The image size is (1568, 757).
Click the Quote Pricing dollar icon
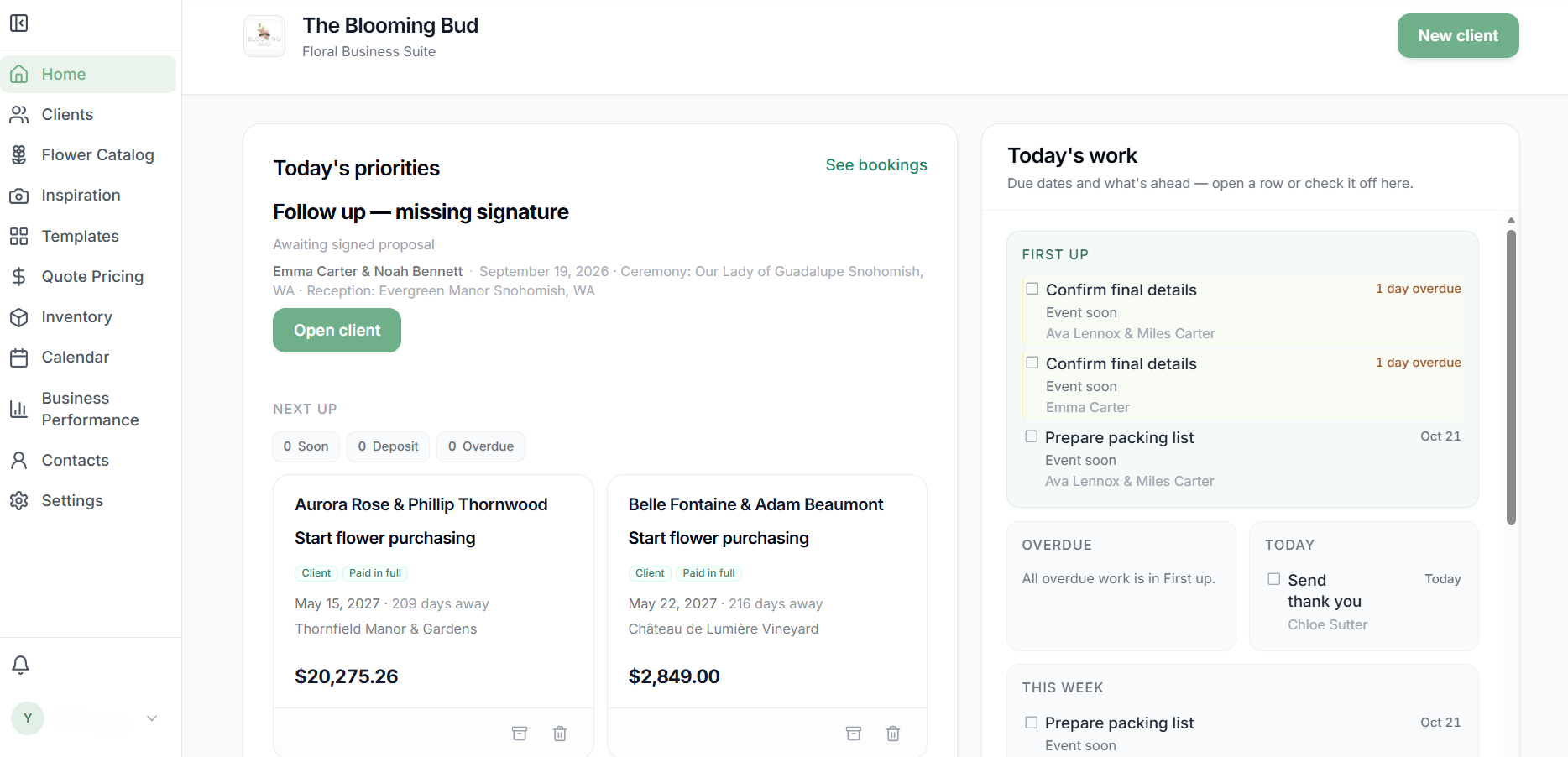coord(18,276)
